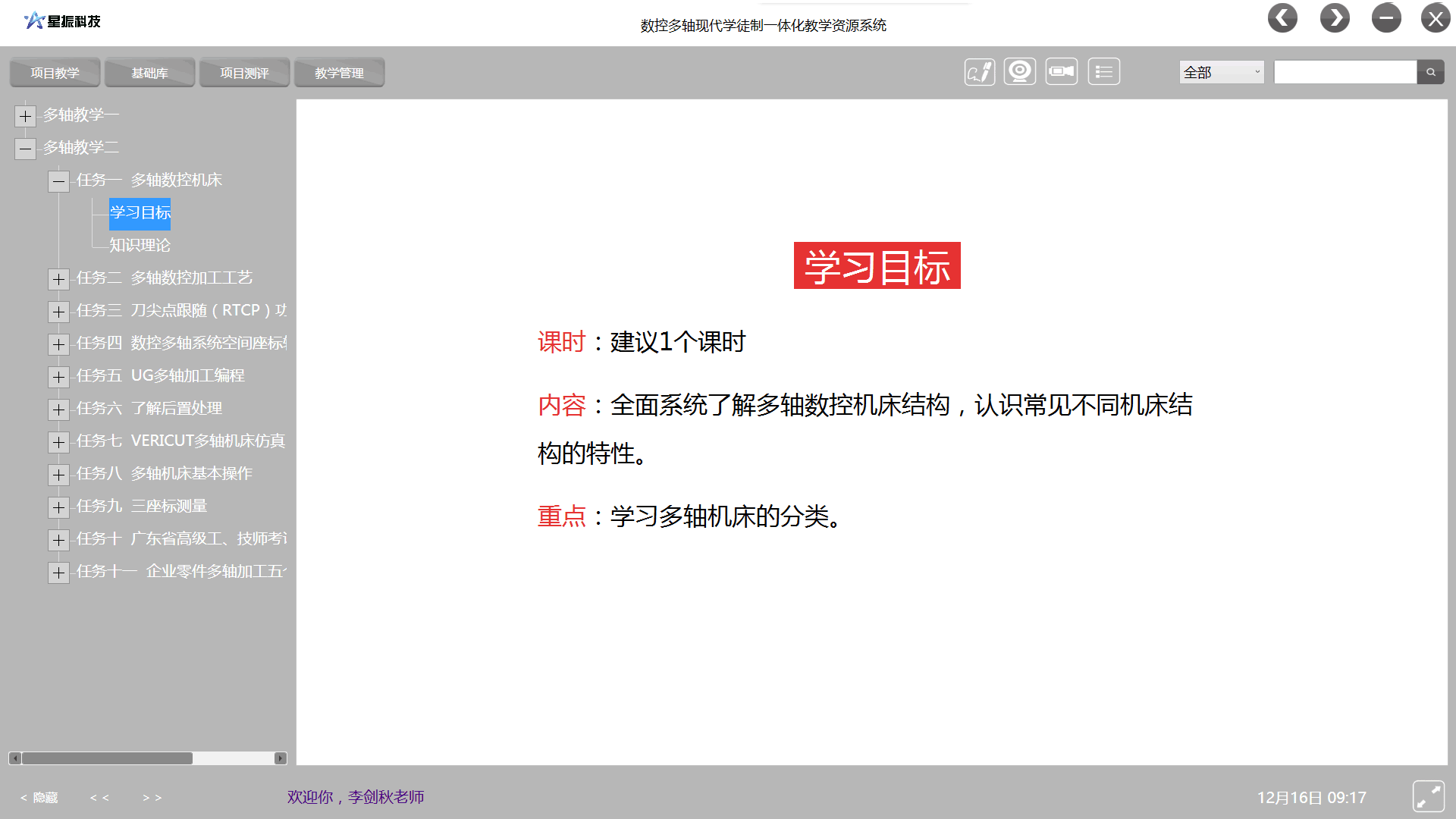Go forward with the right arrow icon

click(1335, 18)
